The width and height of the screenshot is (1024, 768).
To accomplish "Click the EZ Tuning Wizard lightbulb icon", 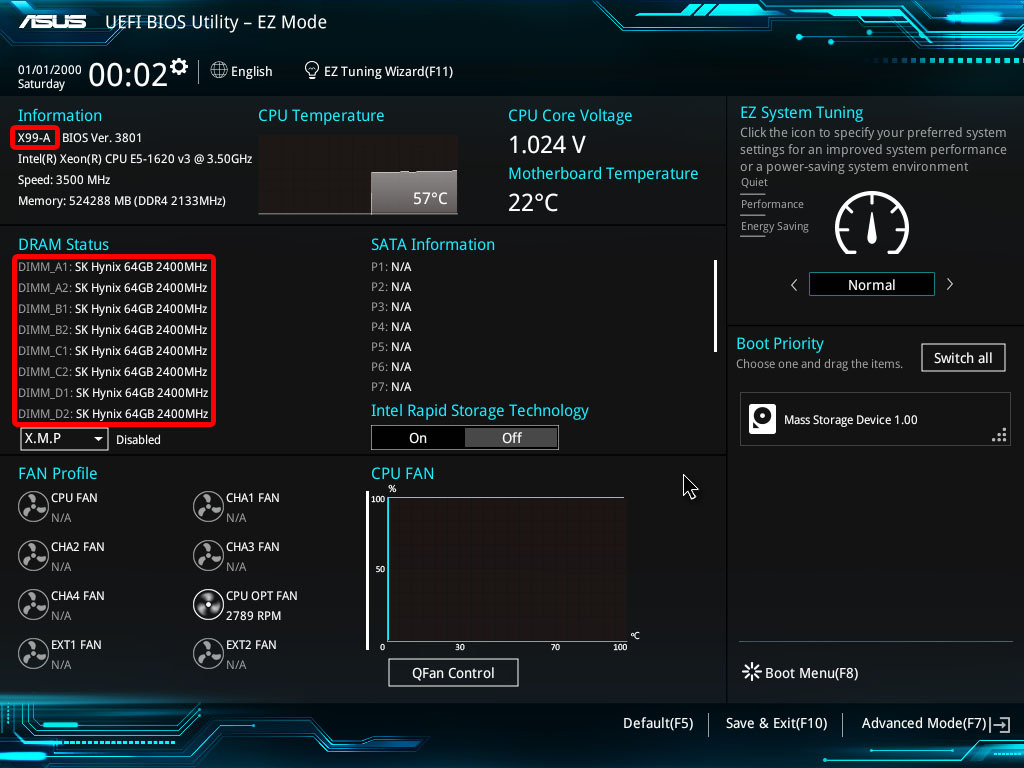I will tap(312, 70).
